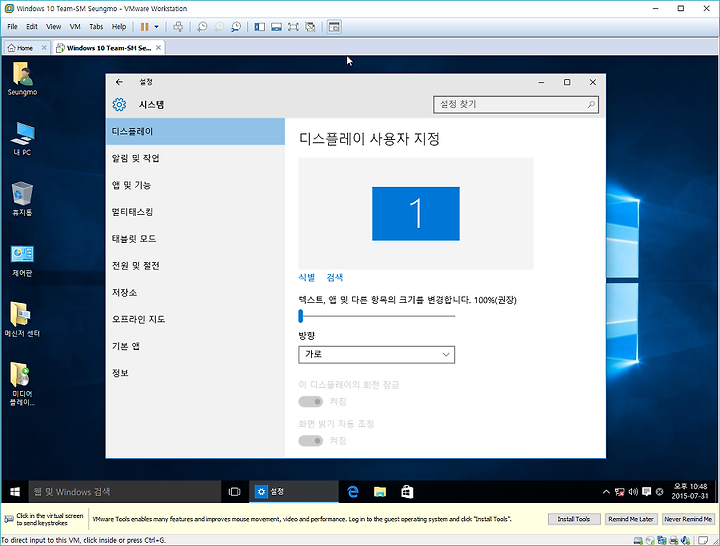Click the console view toolbar icon
Screen dimensions: 720x546
pos(334,27)
